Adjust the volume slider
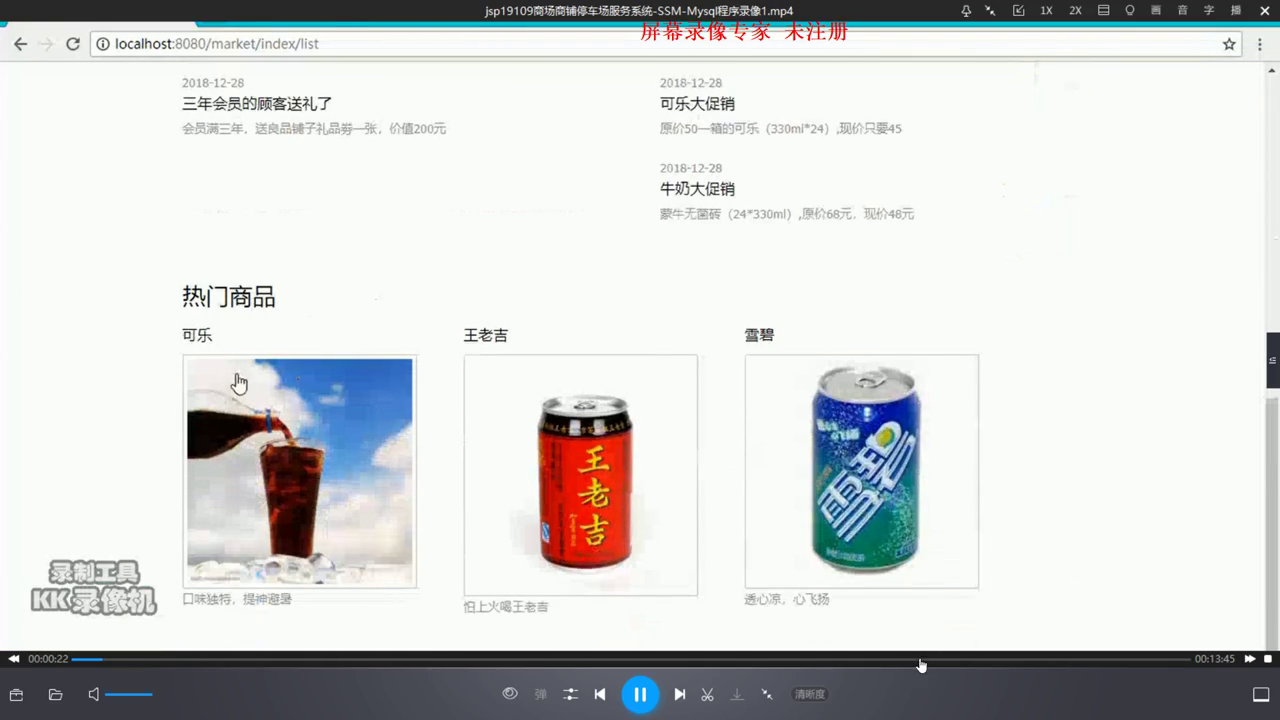Viewport: 1280px width, 720px height. coord(128,694)
